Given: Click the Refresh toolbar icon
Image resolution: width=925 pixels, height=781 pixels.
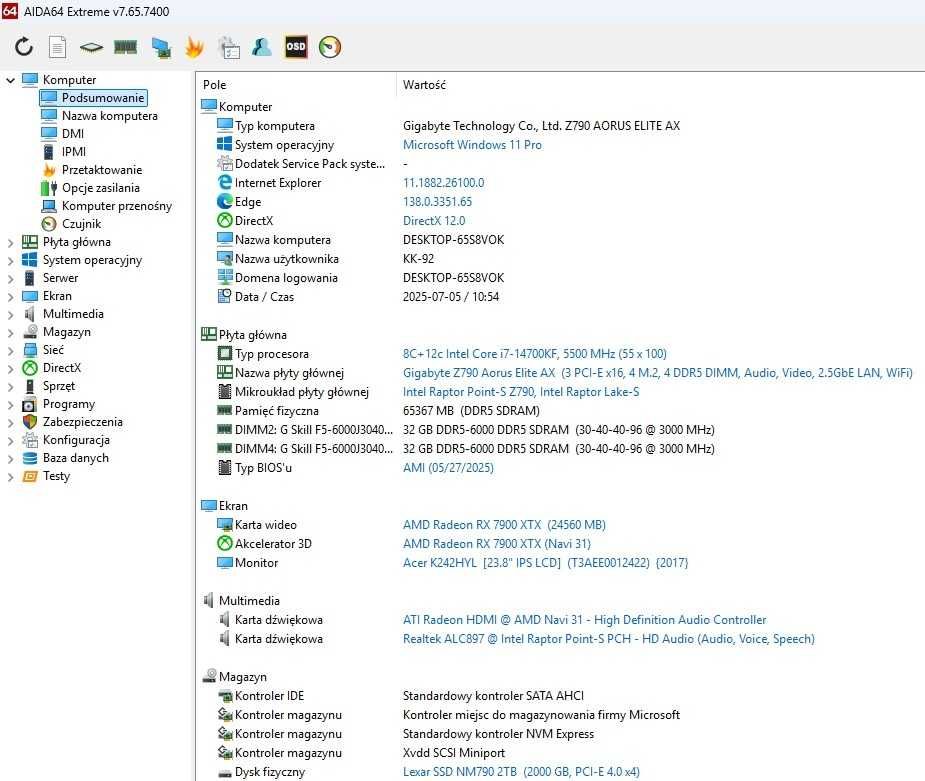Looking at the screenshot, I should (24, 47).
